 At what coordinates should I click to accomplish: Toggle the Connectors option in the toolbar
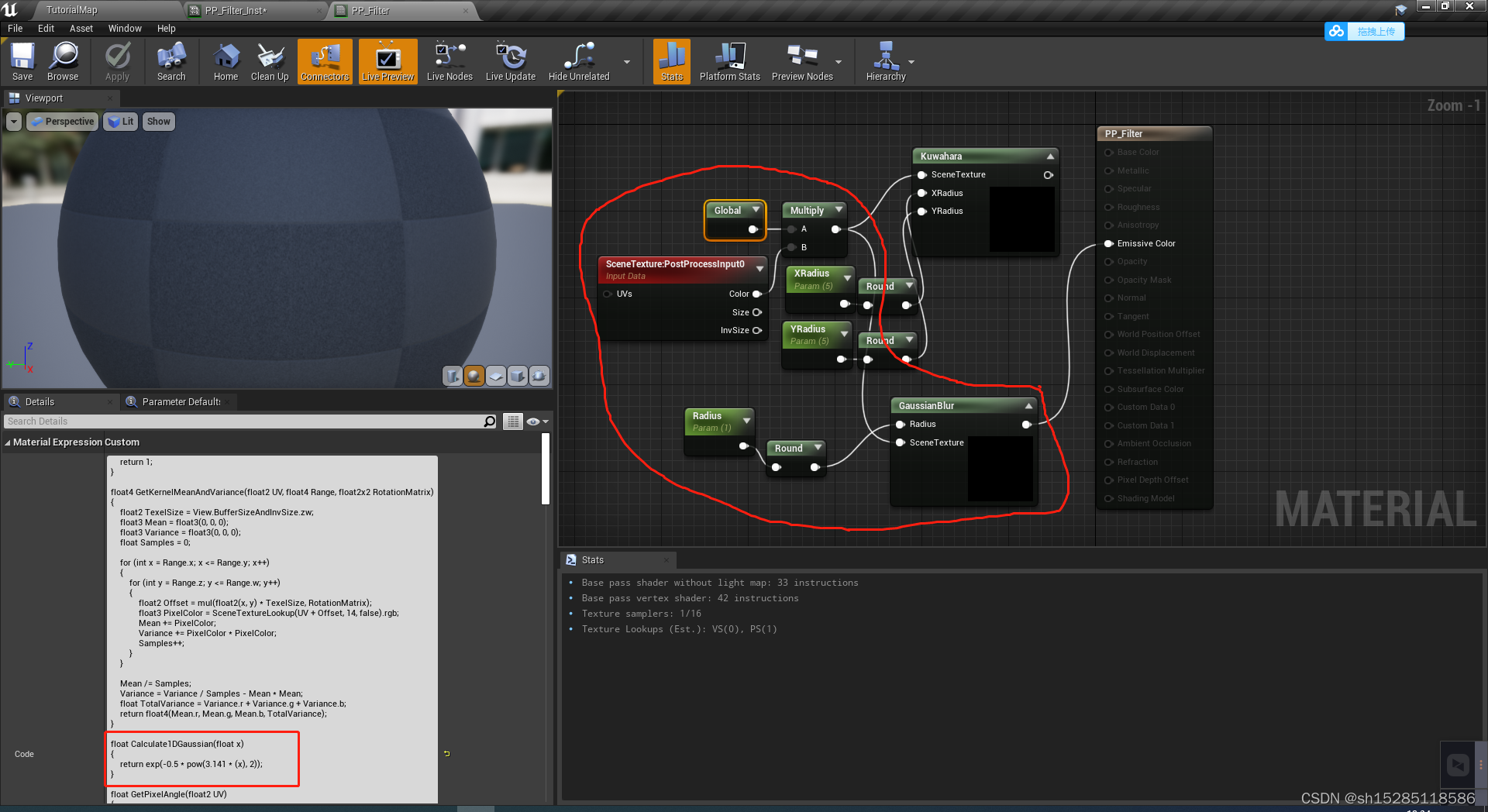(x=325, y=61)
